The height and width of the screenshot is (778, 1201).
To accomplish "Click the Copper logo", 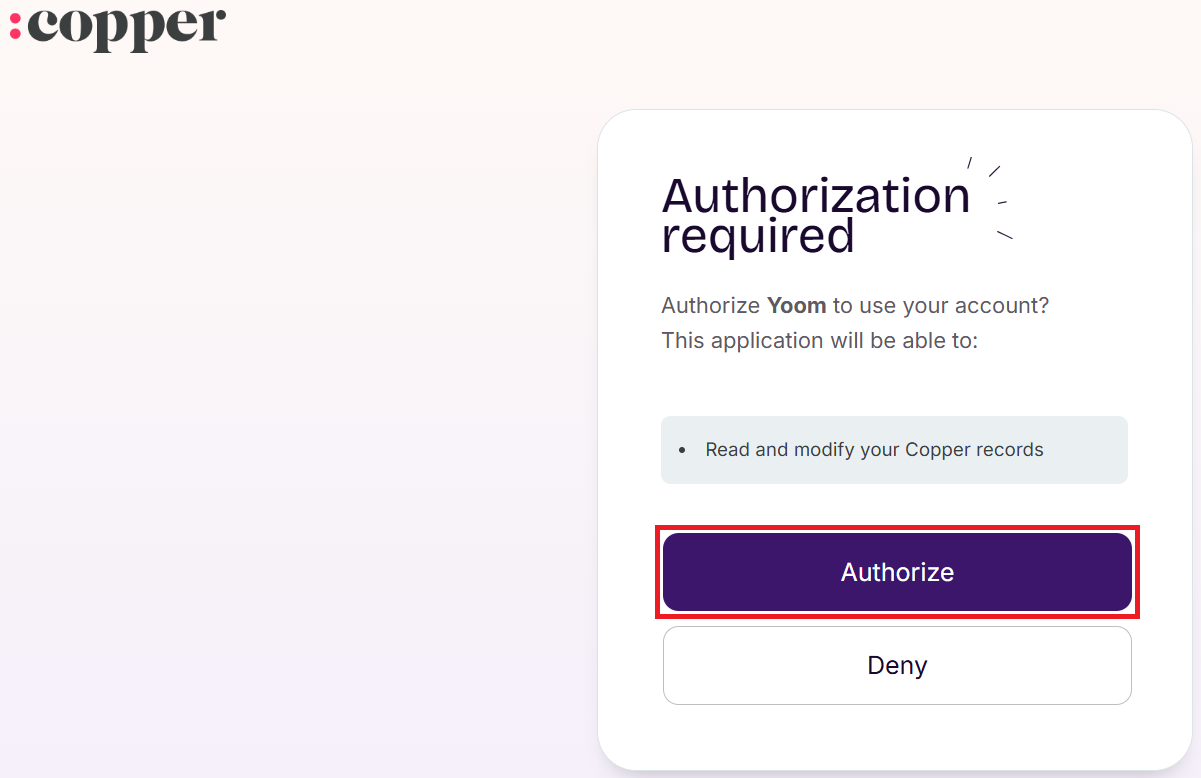I will [x=118, y=27].
